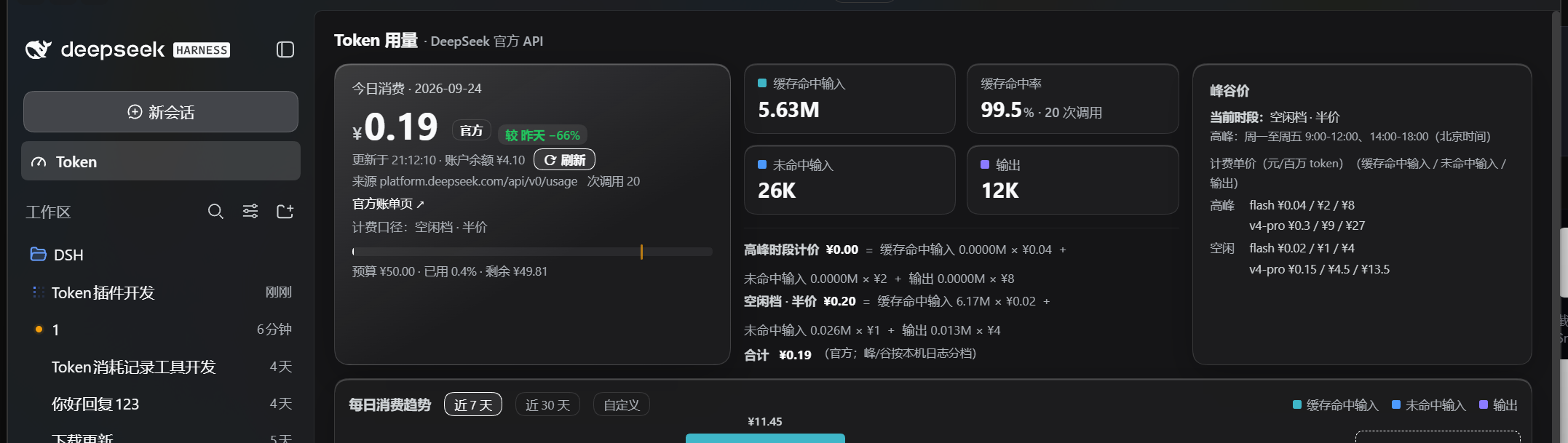Click 缓存命中率 99.5% card

click(1072, 99)
